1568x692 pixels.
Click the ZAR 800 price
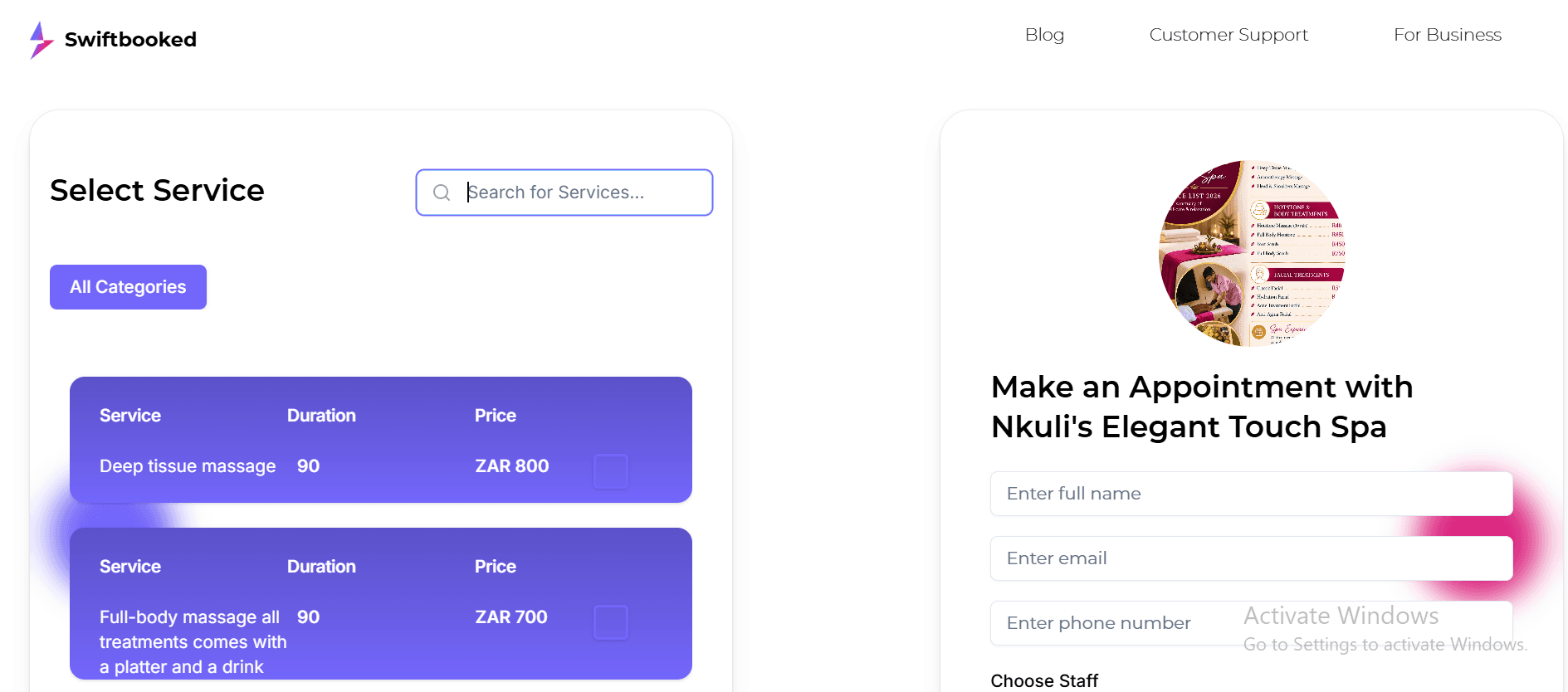(x=512, y=466)
